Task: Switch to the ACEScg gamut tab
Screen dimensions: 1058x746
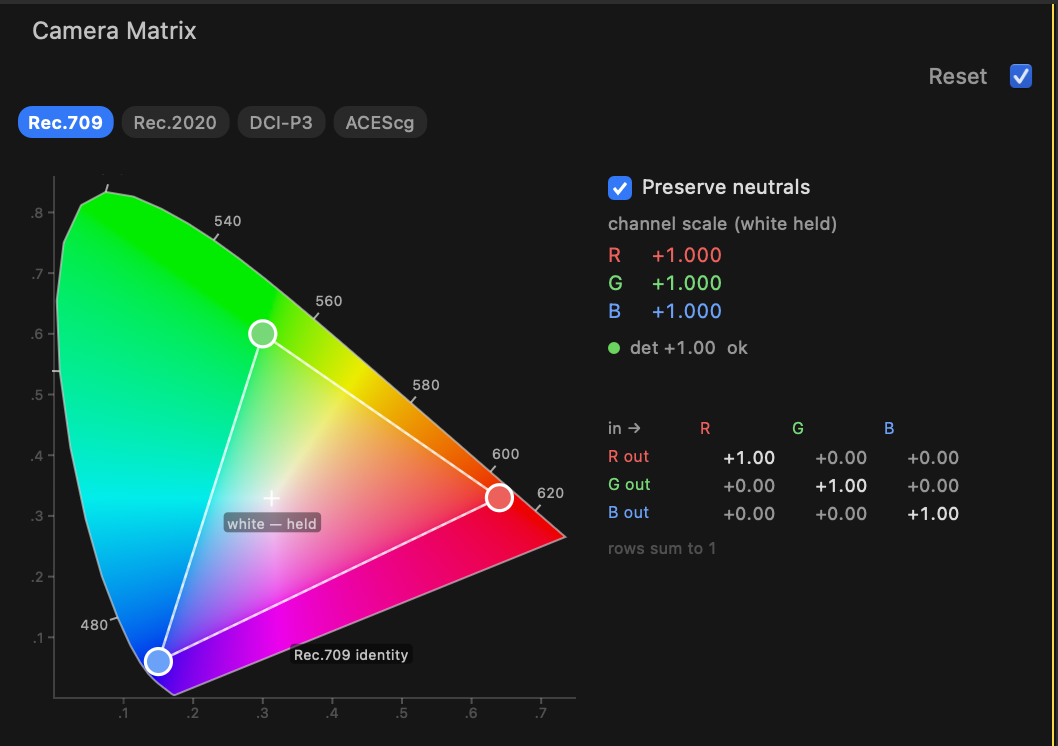Action: click(x=380, y=122)
